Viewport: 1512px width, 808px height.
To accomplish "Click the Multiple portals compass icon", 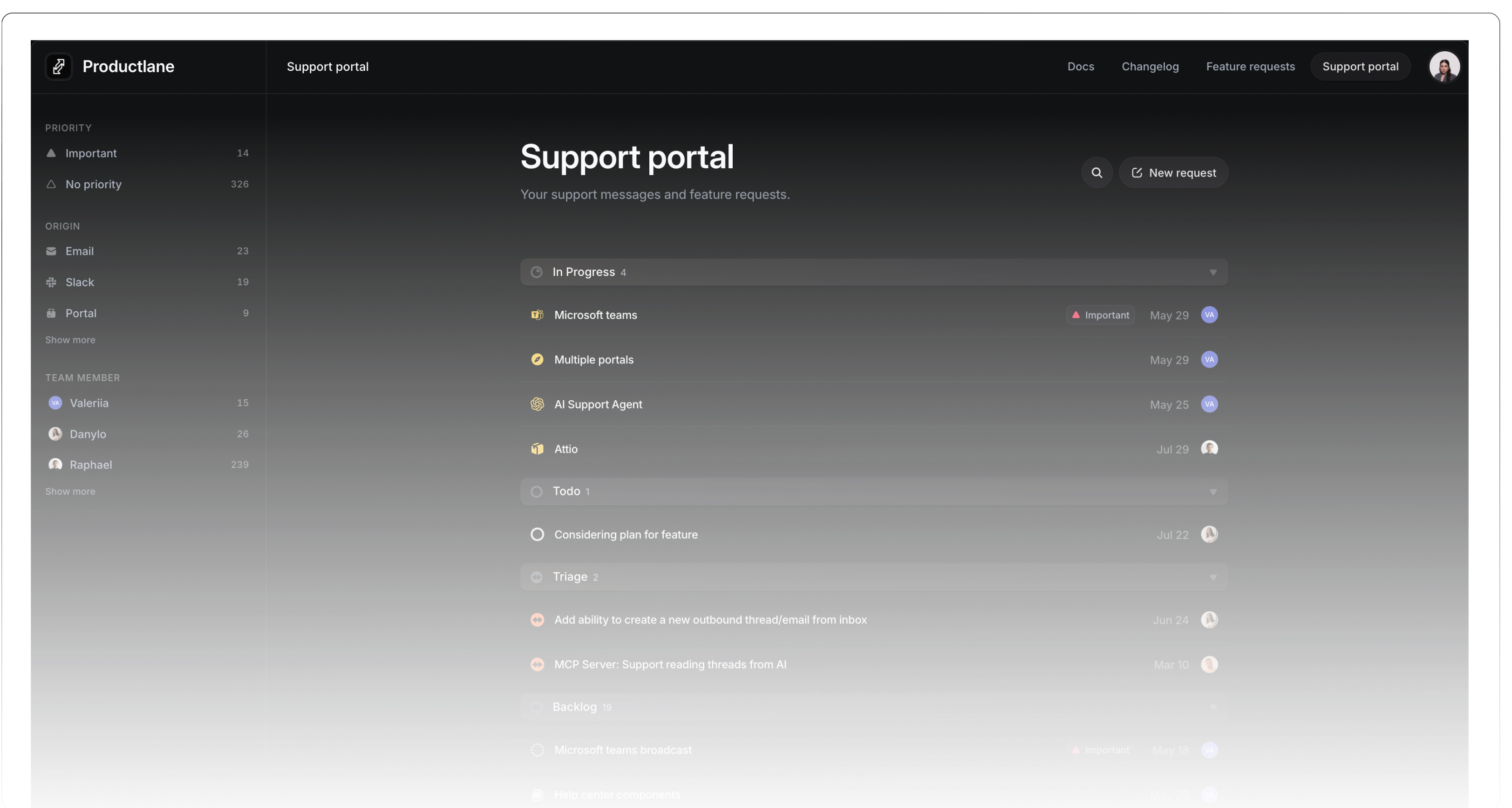I will [x=537, y=359].
